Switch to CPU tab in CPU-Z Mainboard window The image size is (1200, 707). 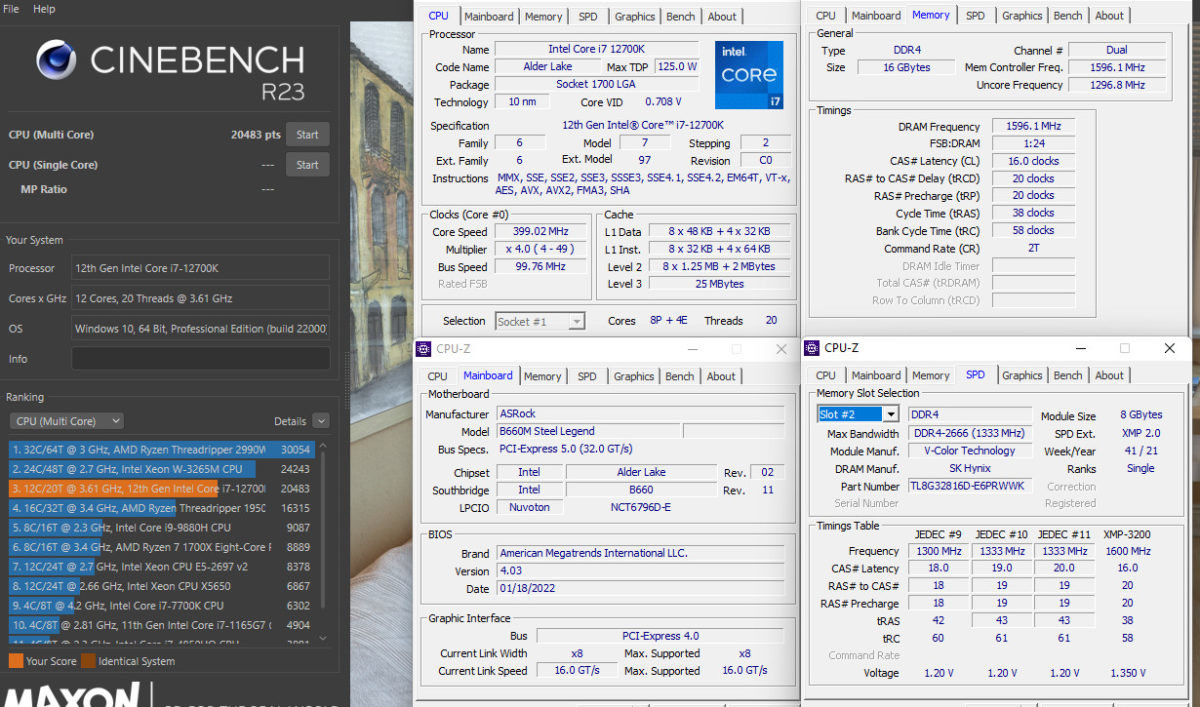click(x=437, y=376)
